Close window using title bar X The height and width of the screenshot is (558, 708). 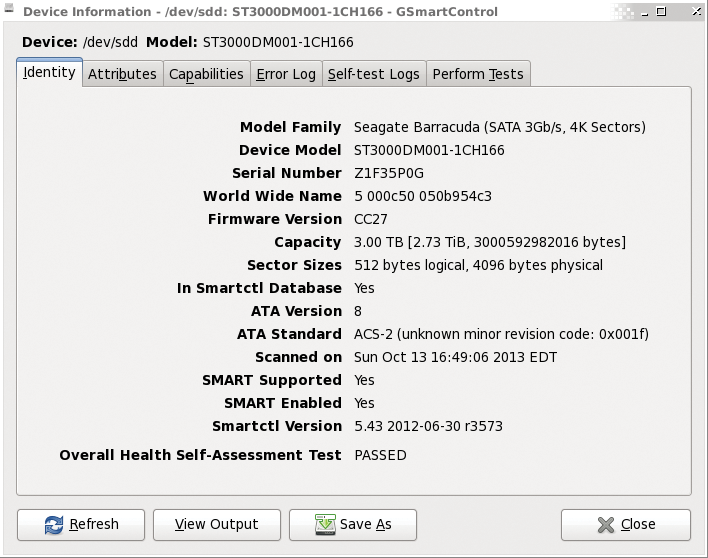pyautogui.click(x=696, y=11)
